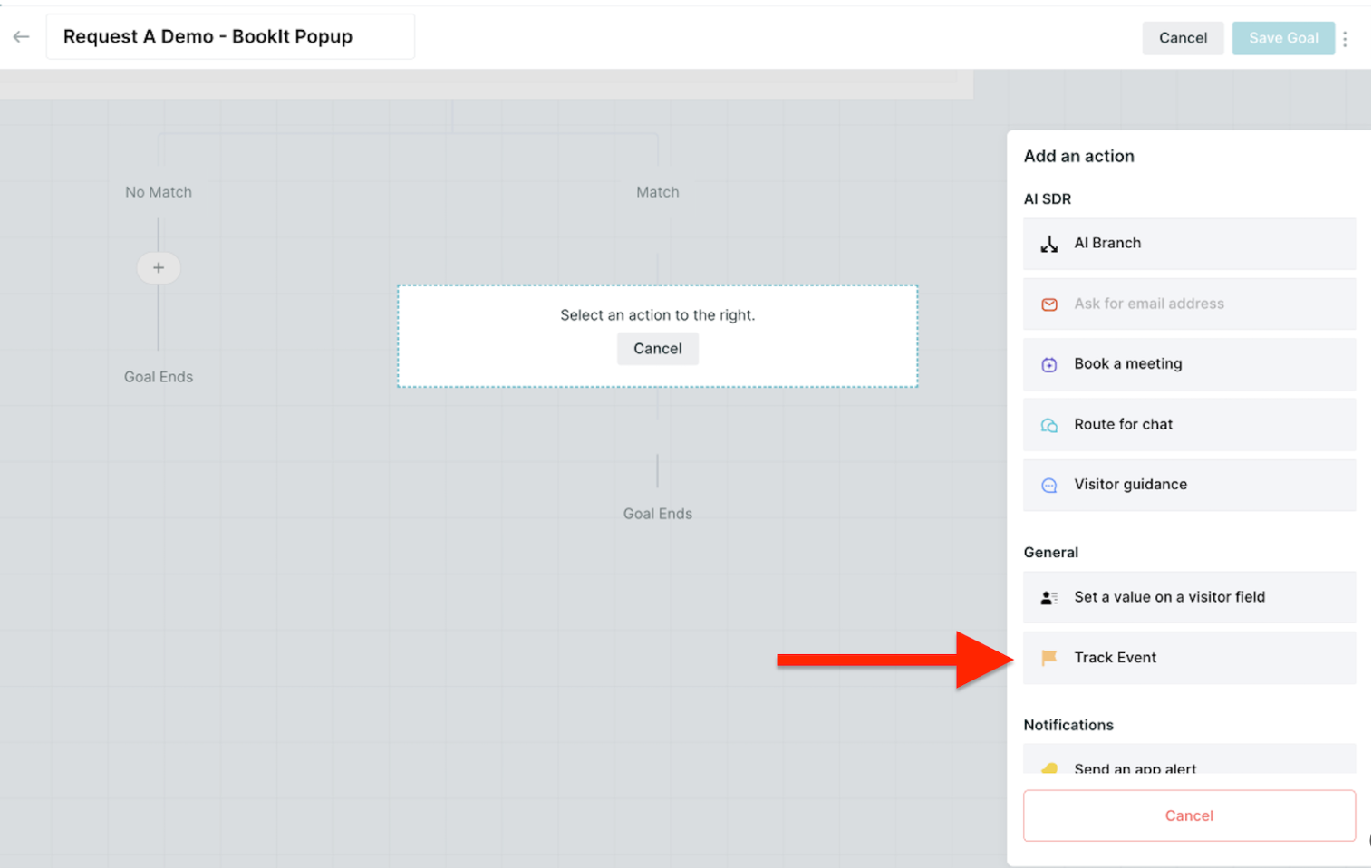Click the envelope icon for email address
This screenshot has height=868, width=1372.
[x=1048, y=304]
